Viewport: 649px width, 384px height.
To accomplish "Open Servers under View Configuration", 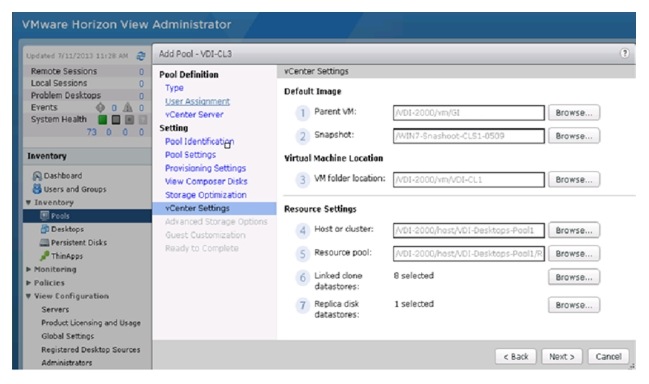I will click(55, 310).
